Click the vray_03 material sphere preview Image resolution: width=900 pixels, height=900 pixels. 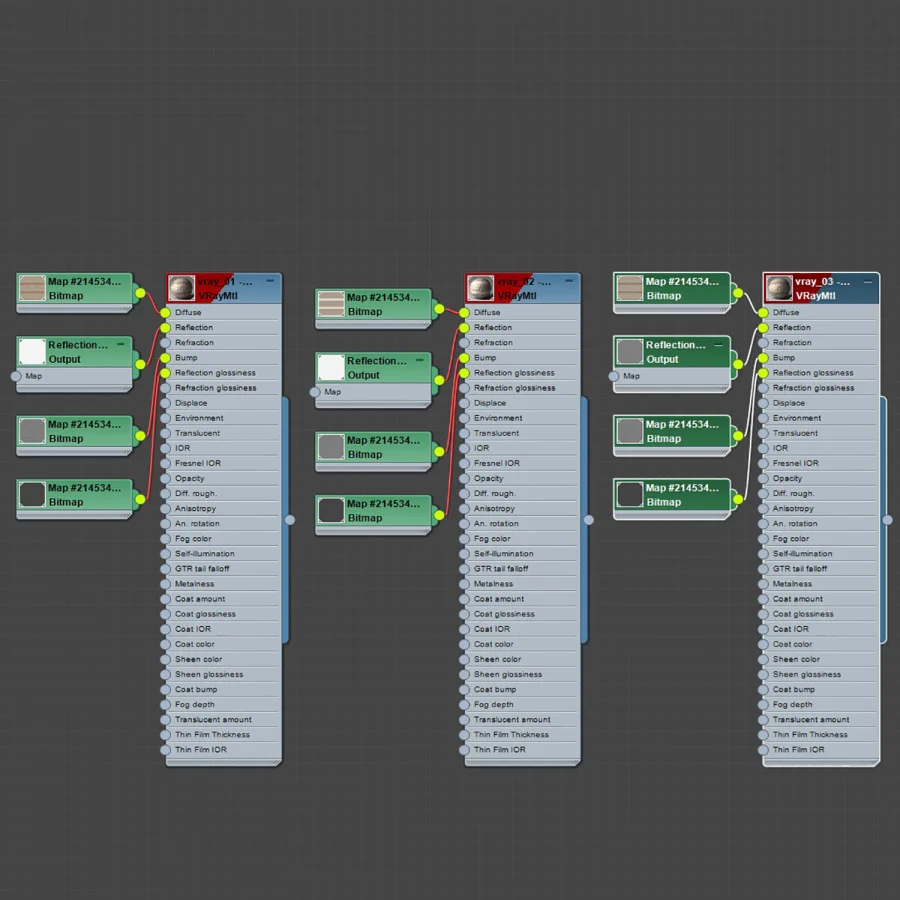[x=779, y=288]
